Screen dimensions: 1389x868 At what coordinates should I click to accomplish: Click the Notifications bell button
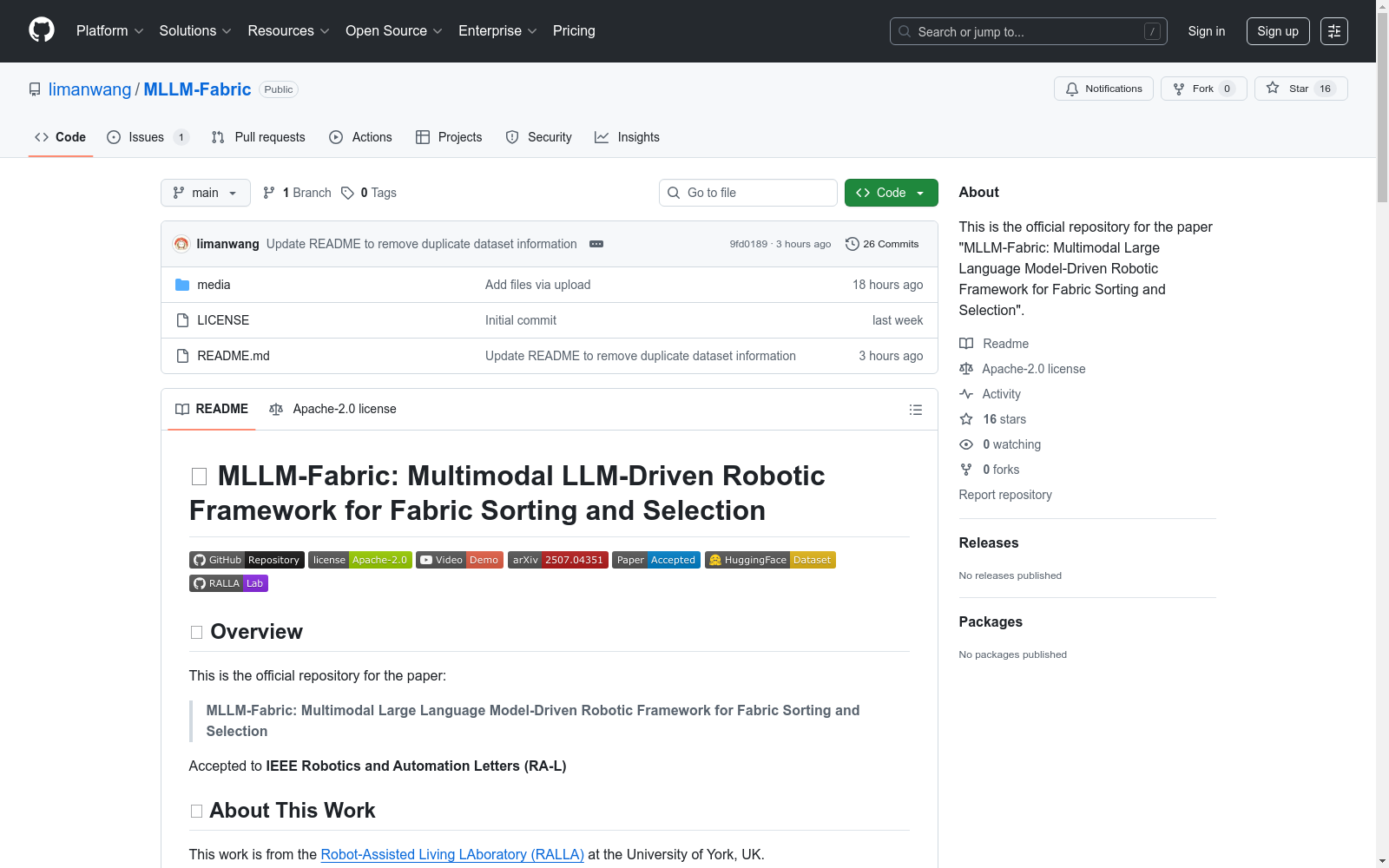pos(1103,89)
